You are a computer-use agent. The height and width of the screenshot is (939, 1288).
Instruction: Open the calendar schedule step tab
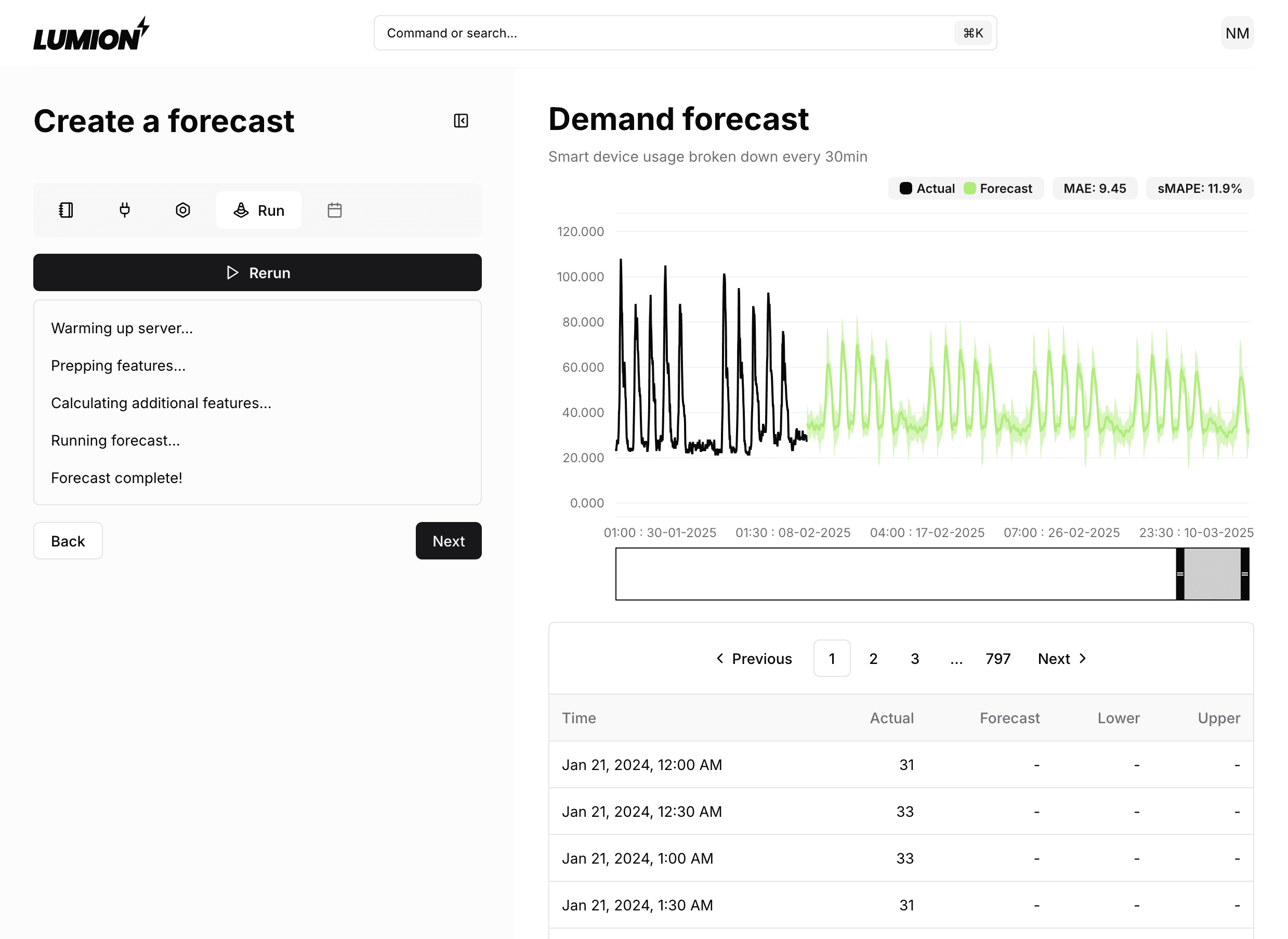point(335,210)
